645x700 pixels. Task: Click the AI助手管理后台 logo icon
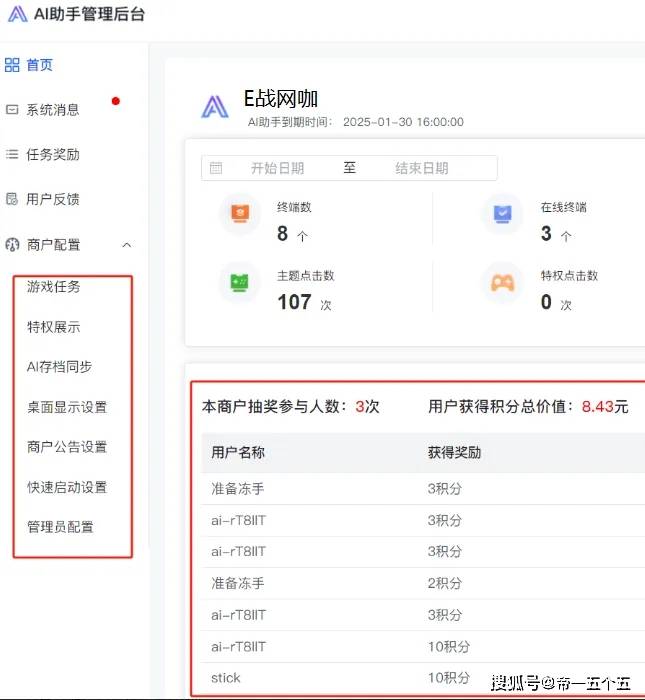click(x=17, y=14)
